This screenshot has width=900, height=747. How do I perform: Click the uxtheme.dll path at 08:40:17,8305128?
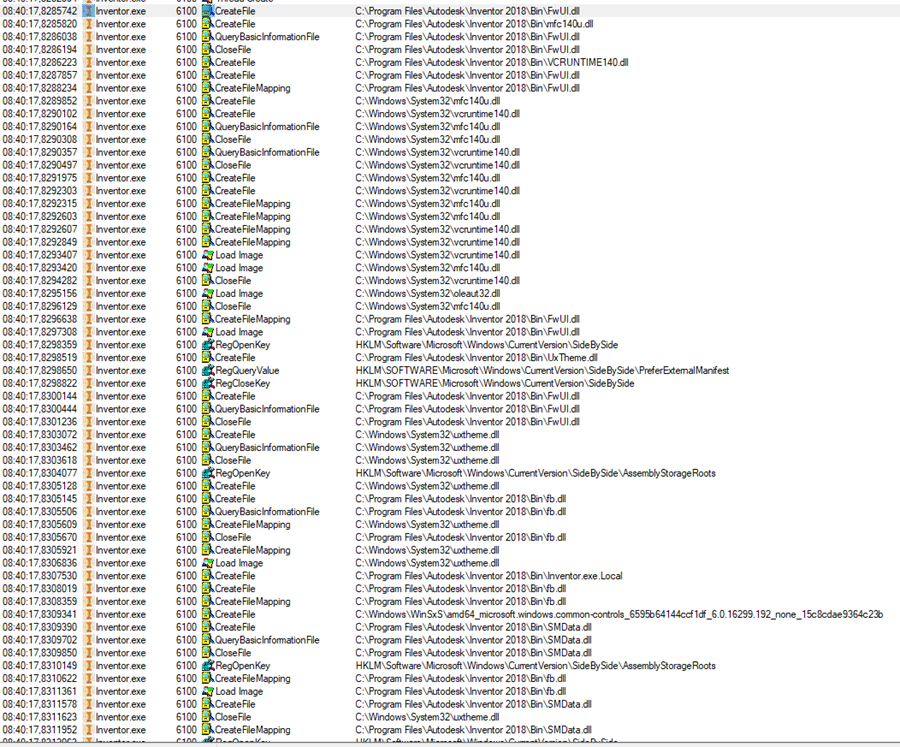point(427,486)
